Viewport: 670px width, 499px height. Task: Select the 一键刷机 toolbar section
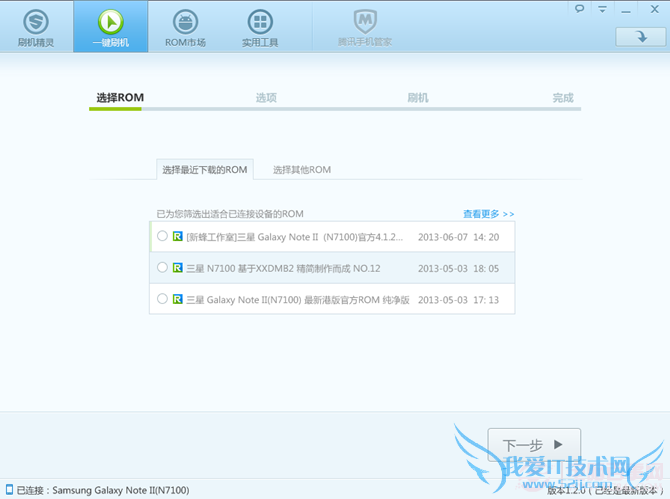coord(111,27)
